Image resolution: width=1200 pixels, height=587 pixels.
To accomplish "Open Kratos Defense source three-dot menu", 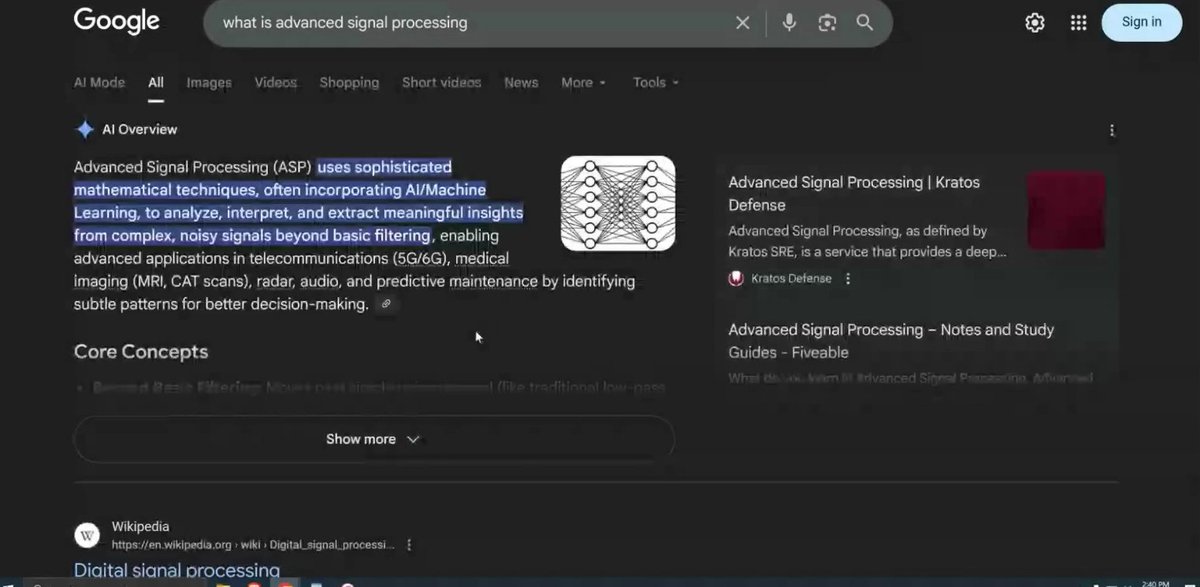I will click(848, 279).
